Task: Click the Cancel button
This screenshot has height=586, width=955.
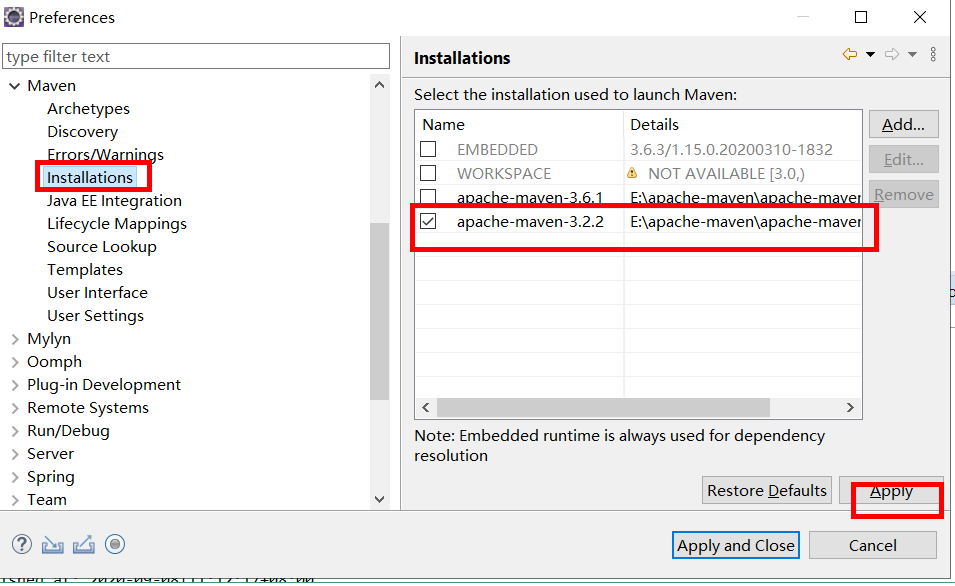Action: pyautogui.click(x=873, y=545)
